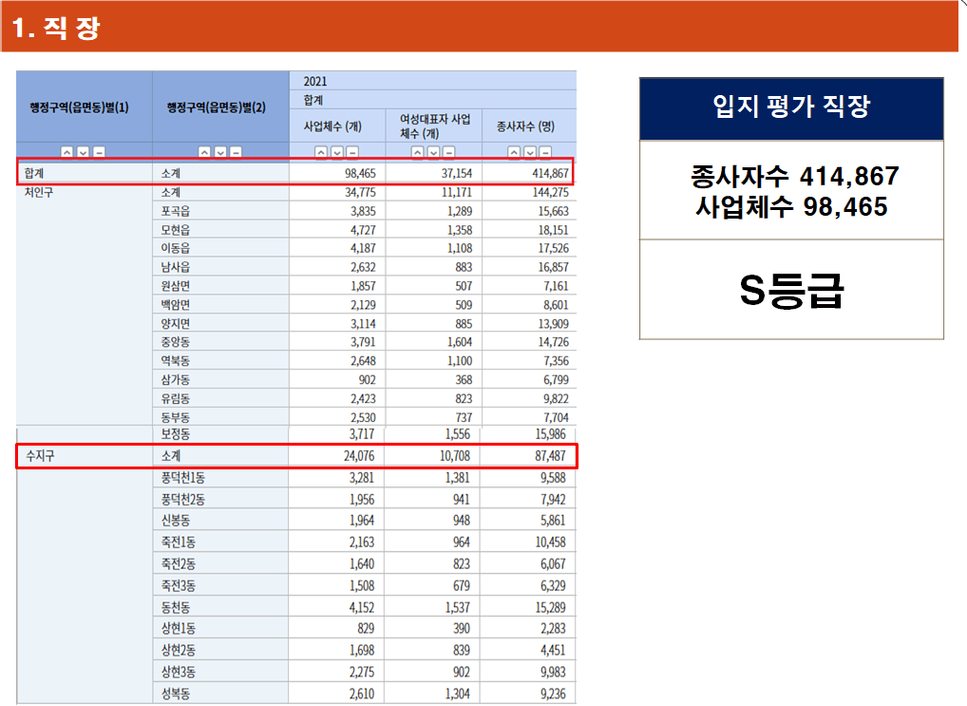Sort 사업체수 (개) column ascending

321,151
